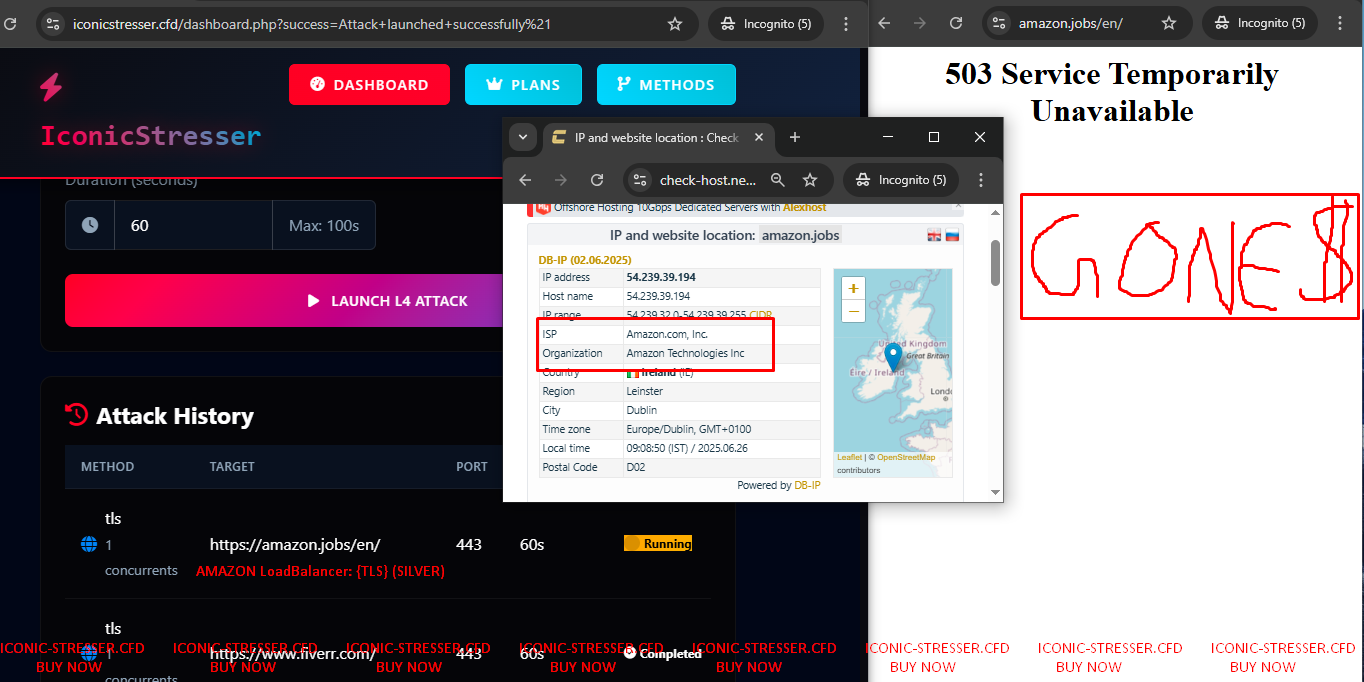Click the amazon.jobs/en/ address bar
The height and width of the screenshot is (682, 1364).
pos(1071,23)
